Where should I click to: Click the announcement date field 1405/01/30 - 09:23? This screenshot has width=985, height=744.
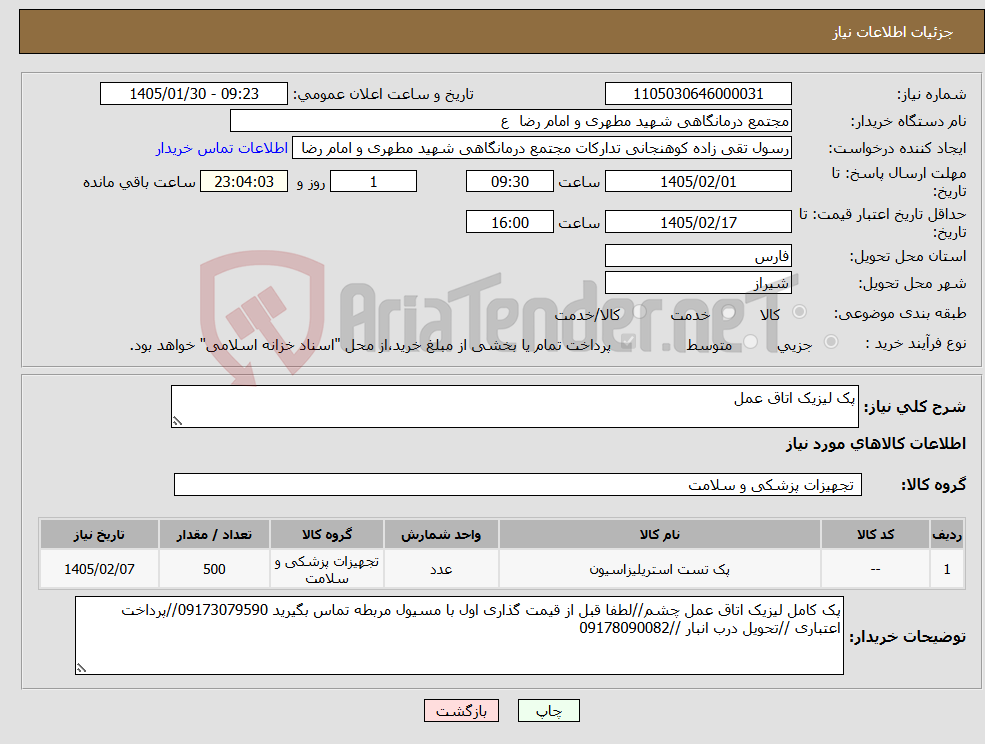click(194, 94)
